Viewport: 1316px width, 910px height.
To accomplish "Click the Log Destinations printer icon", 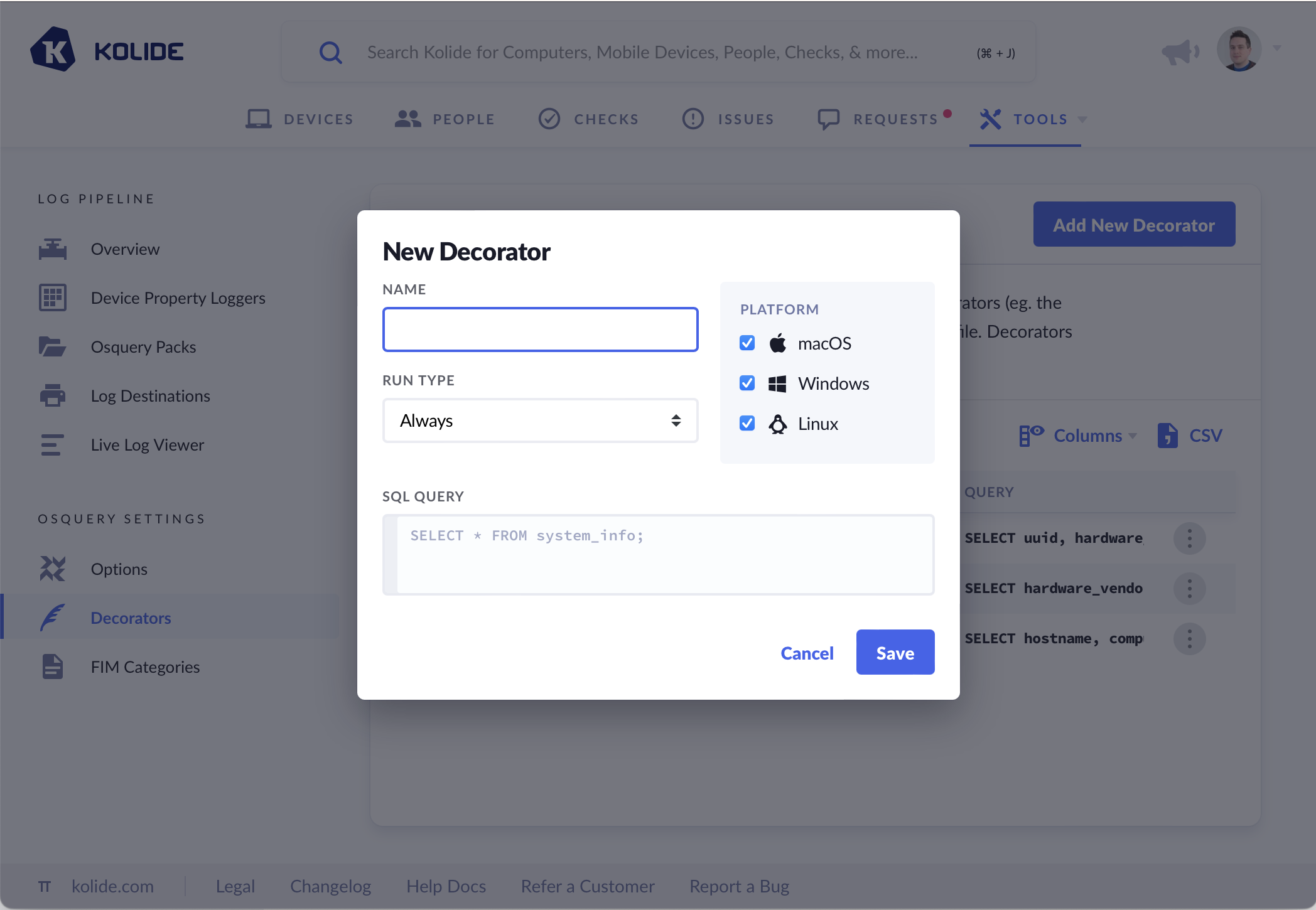I will [x=52, y=395].
